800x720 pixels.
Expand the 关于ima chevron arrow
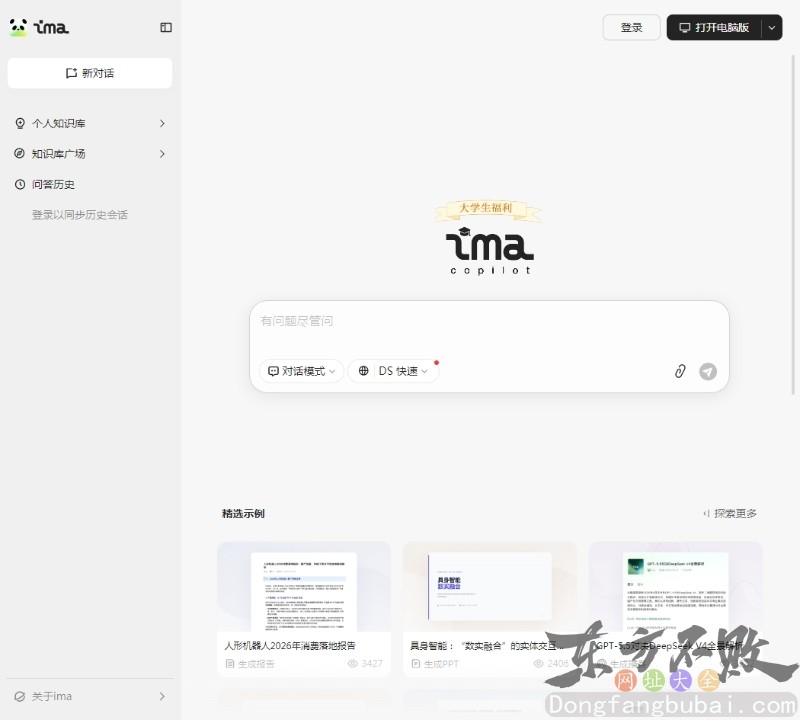point(162,697)
